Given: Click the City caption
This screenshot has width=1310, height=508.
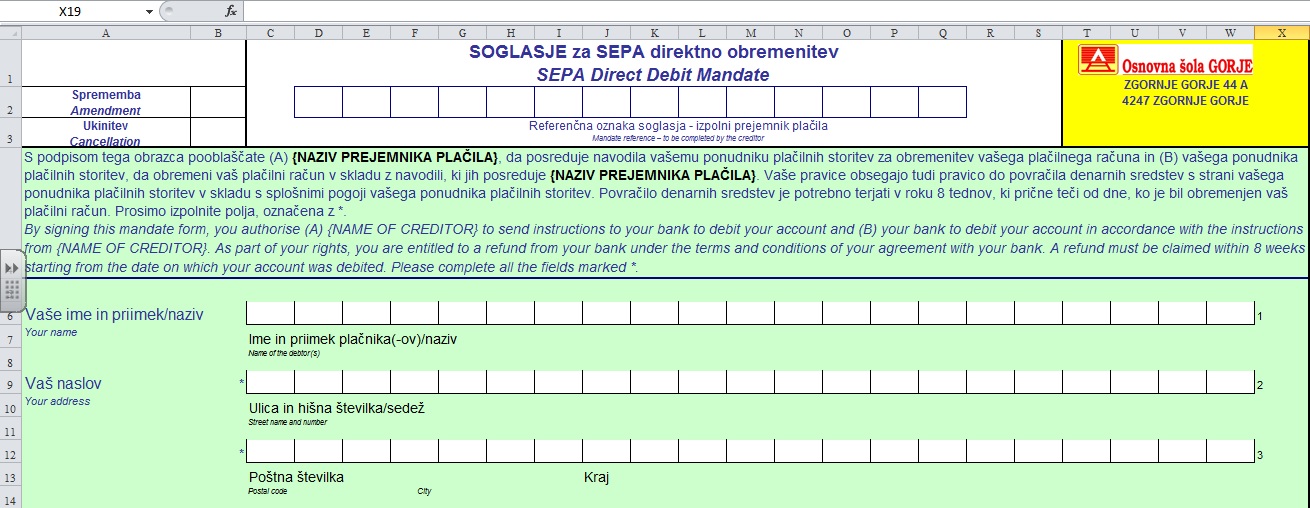Looking at the screenshot, I should tap(424, 491).
